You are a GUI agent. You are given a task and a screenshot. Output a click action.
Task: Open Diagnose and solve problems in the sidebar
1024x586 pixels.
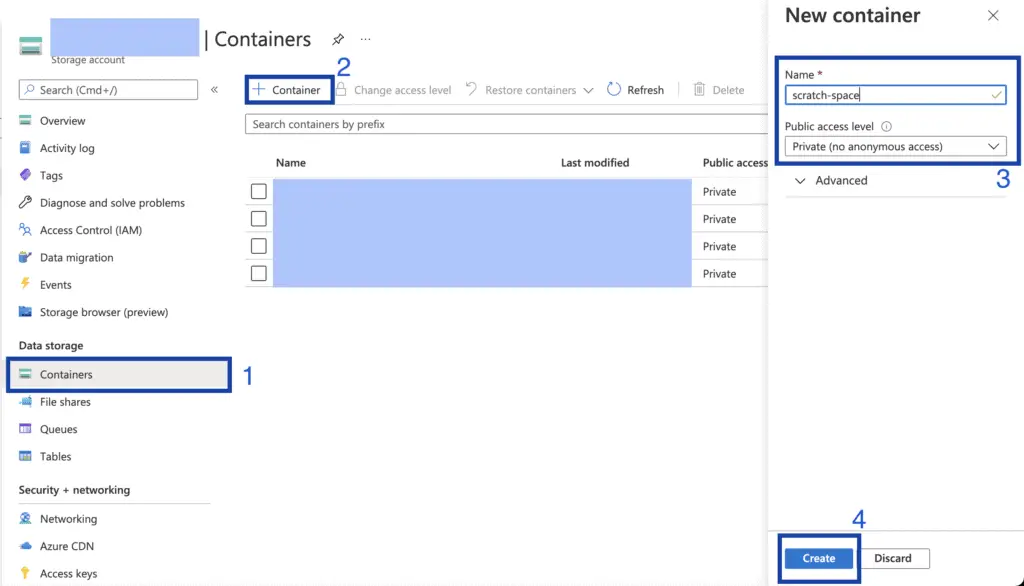coord(112,203)
